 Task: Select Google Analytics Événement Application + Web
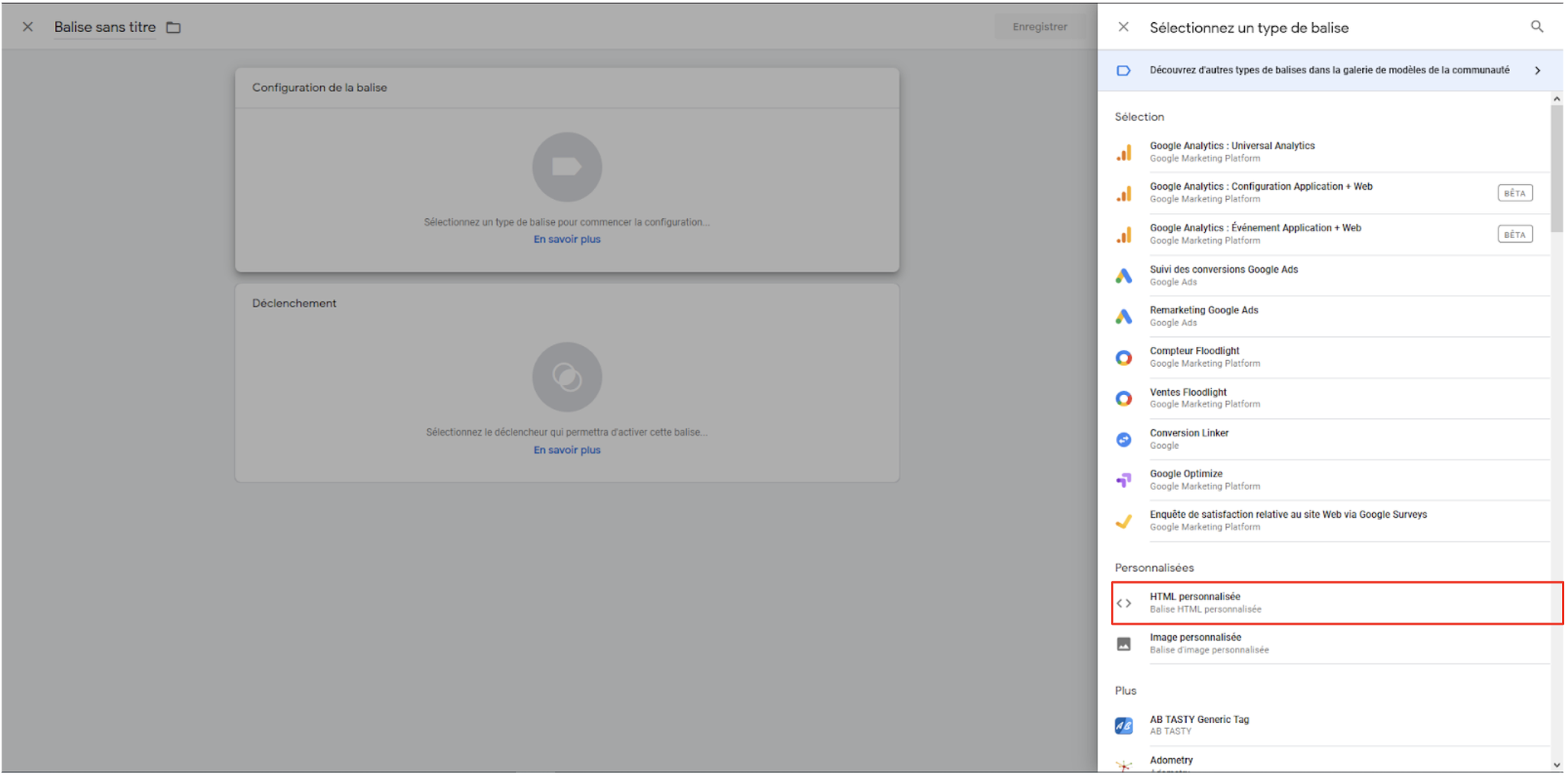click(x=1331, y=234)
